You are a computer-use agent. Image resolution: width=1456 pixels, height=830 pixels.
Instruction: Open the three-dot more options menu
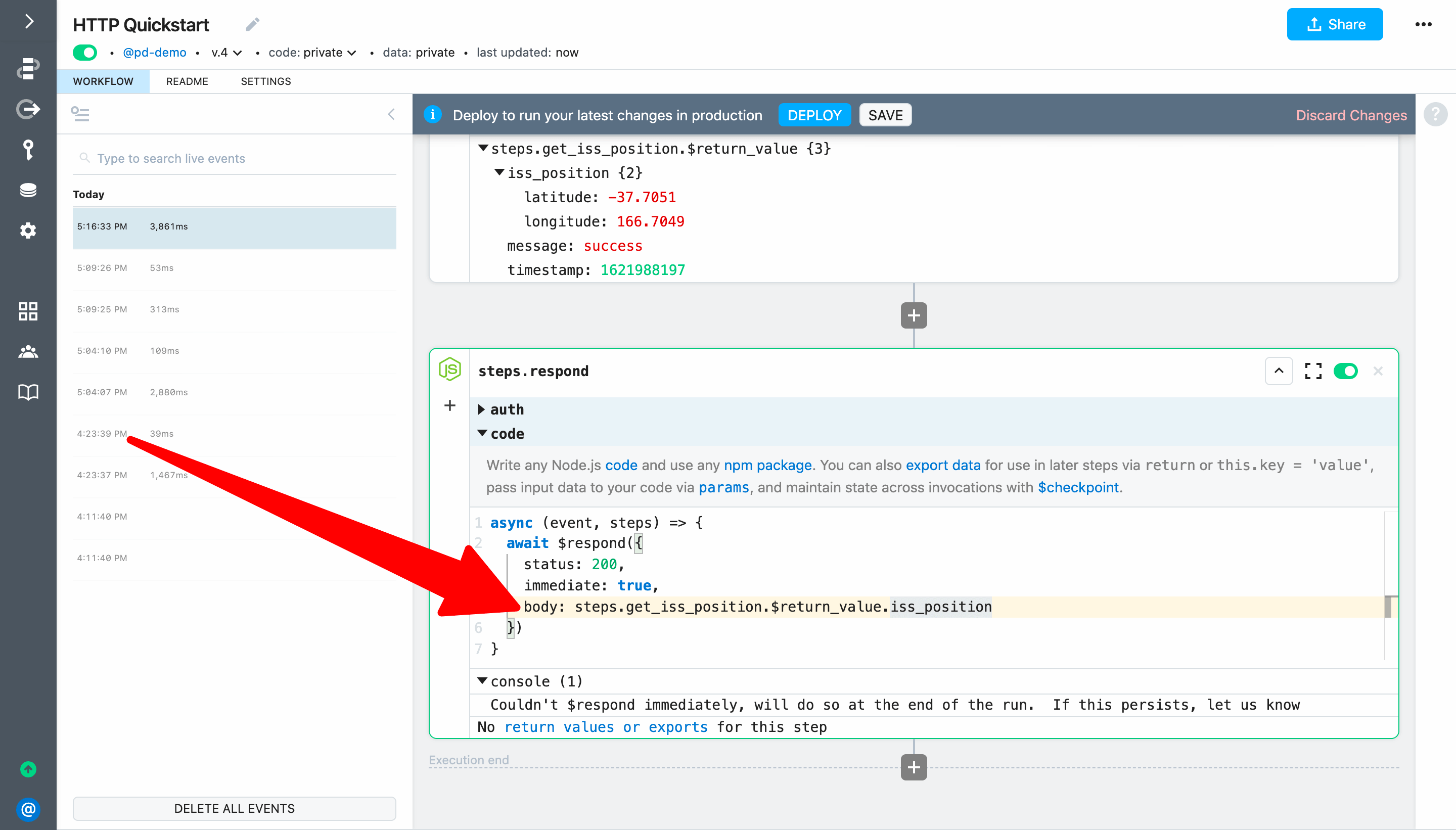pyautogui.click(x=1423, y=24)
